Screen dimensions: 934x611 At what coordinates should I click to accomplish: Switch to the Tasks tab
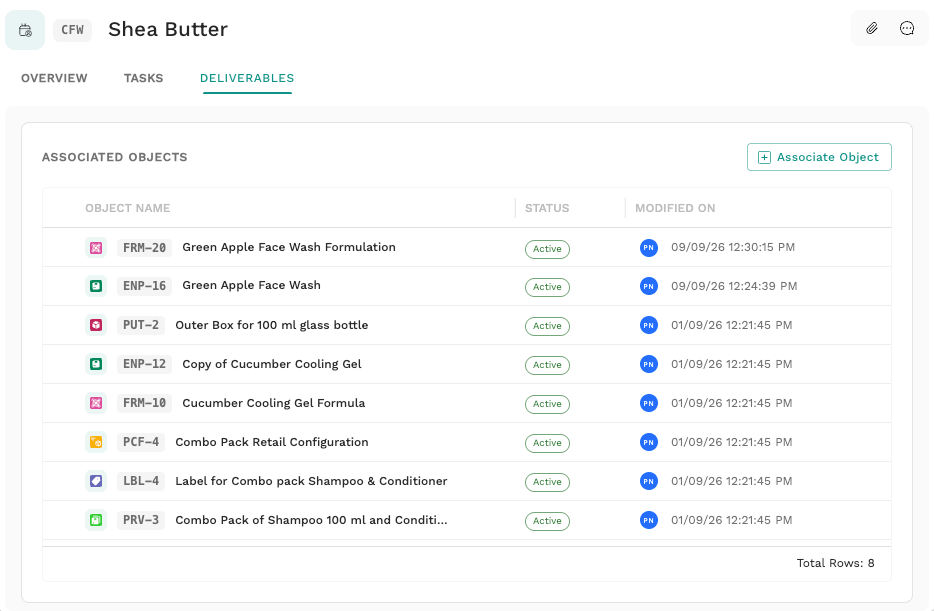(144, 78)
